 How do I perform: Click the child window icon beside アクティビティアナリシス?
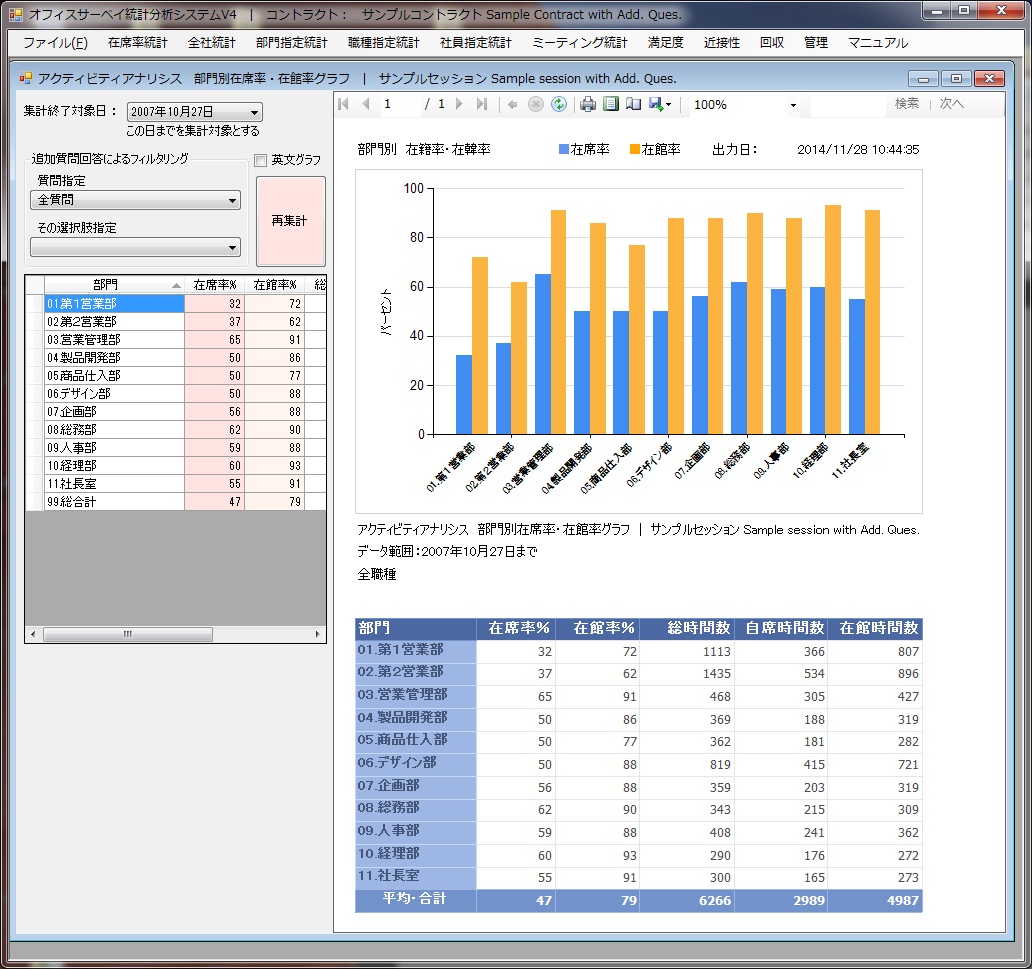26,78
